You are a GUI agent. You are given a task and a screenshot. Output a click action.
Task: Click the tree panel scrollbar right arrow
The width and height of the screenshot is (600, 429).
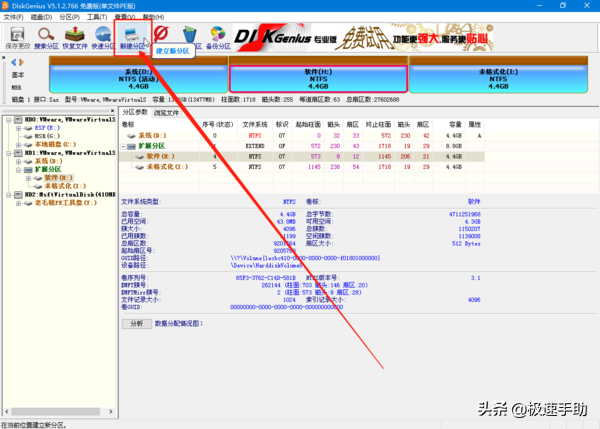pyautogui.click(x=111, y=412)
